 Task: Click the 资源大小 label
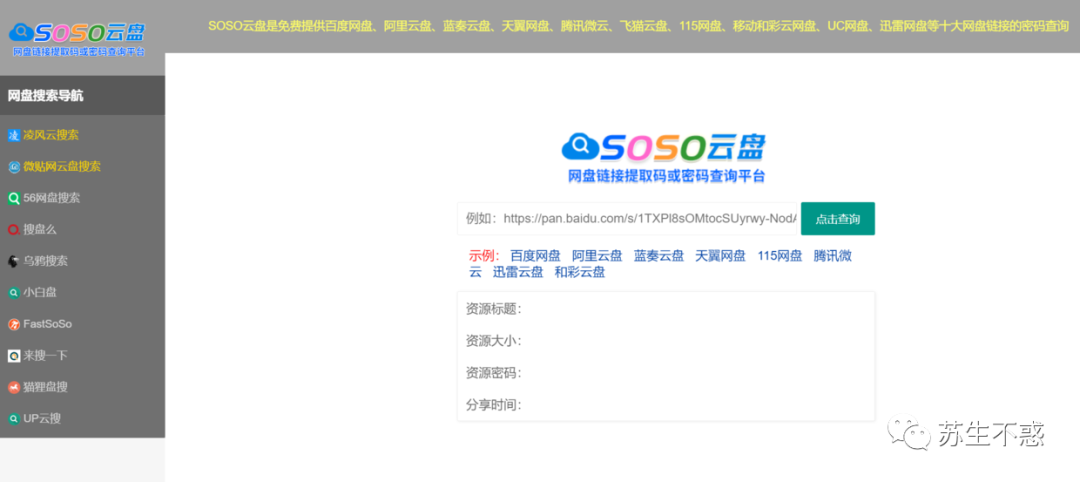(x=494, y=341)
